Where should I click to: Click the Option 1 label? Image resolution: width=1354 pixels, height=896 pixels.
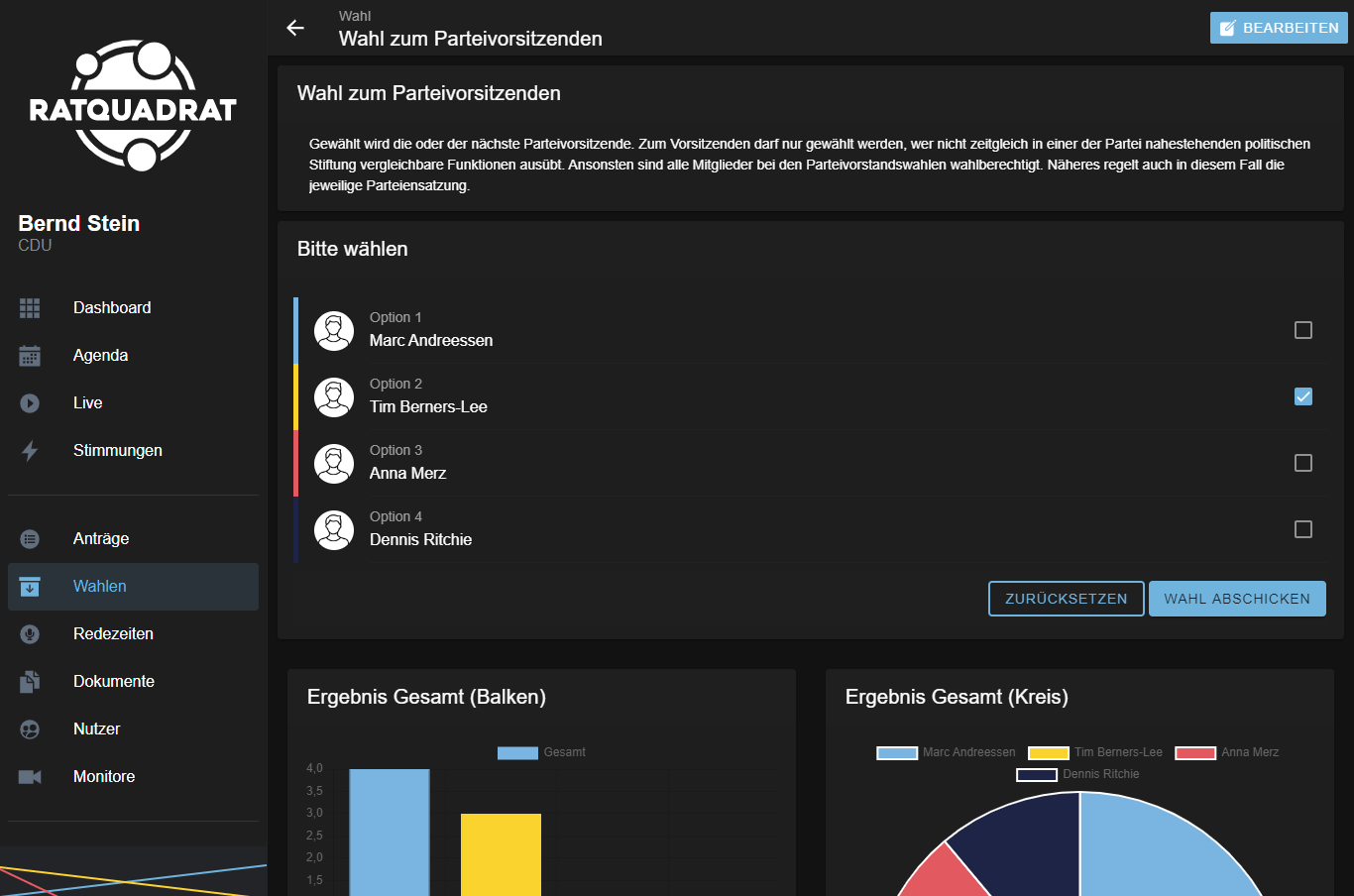[x=395, y=317]
